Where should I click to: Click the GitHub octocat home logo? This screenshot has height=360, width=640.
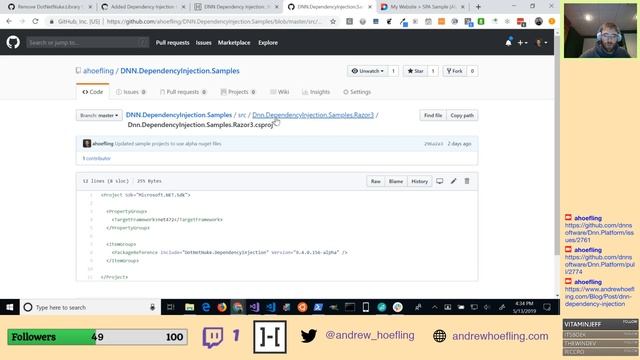[x=13, y=42]
